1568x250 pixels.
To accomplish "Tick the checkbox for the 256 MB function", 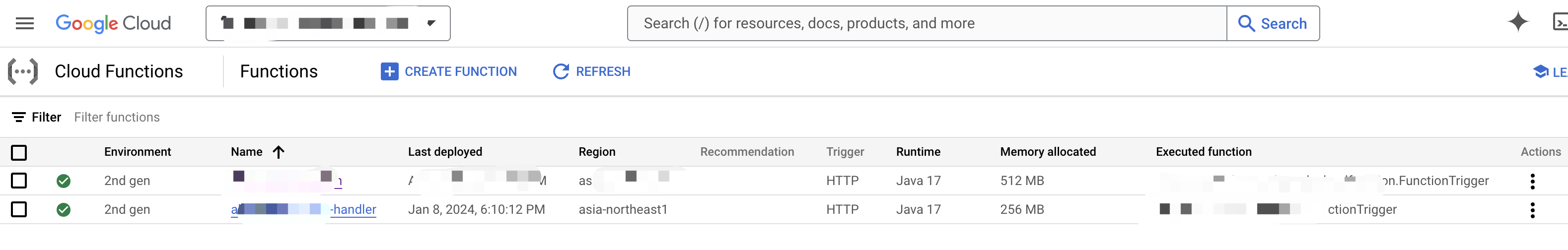I will 19,210.
